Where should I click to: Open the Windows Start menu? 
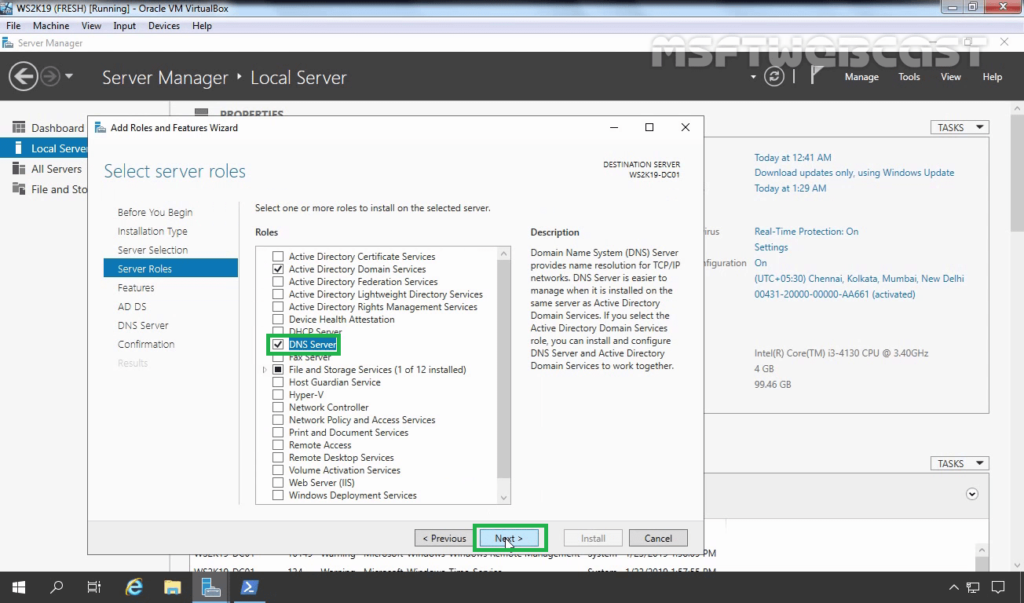[18, 587]
